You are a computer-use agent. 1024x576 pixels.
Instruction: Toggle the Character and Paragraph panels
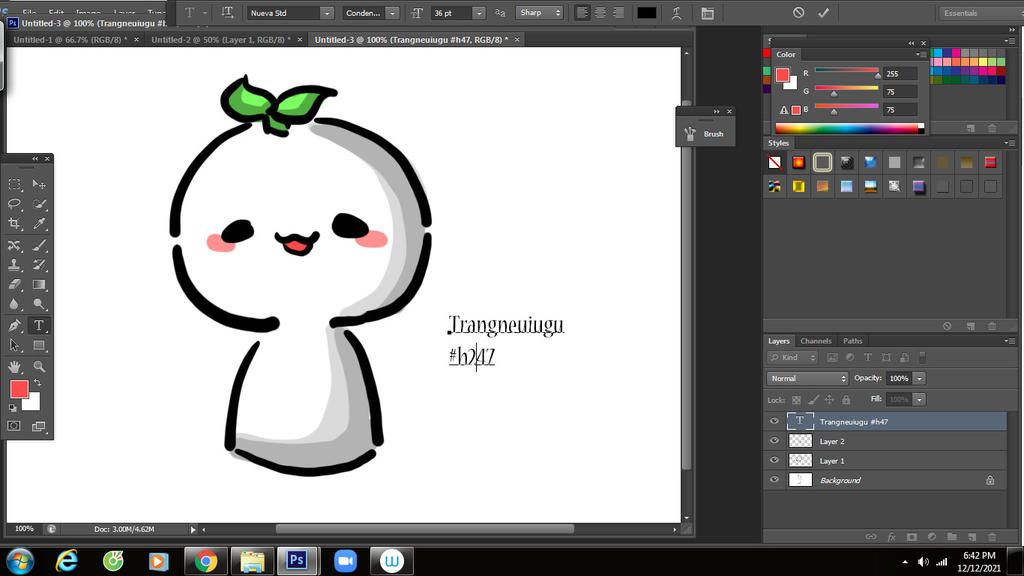[x=707, y=13]
